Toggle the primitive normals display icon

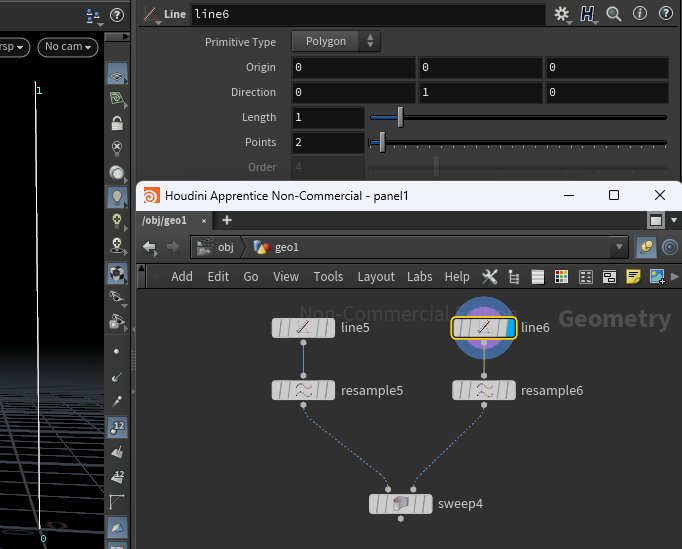(x=117, y=452)
